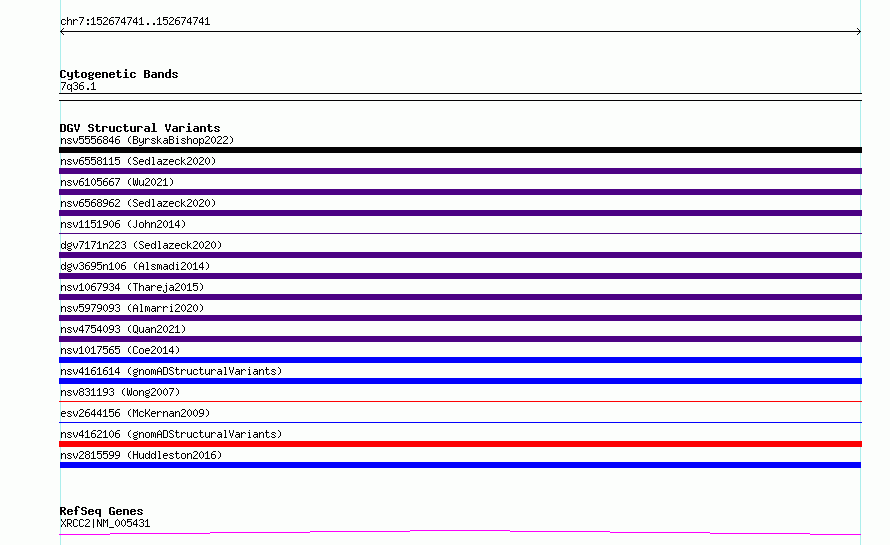This screenshot has width=890, height=545.
Task: Open variant nsv4754093 (Quan2021) label
Action: (123, 329)
